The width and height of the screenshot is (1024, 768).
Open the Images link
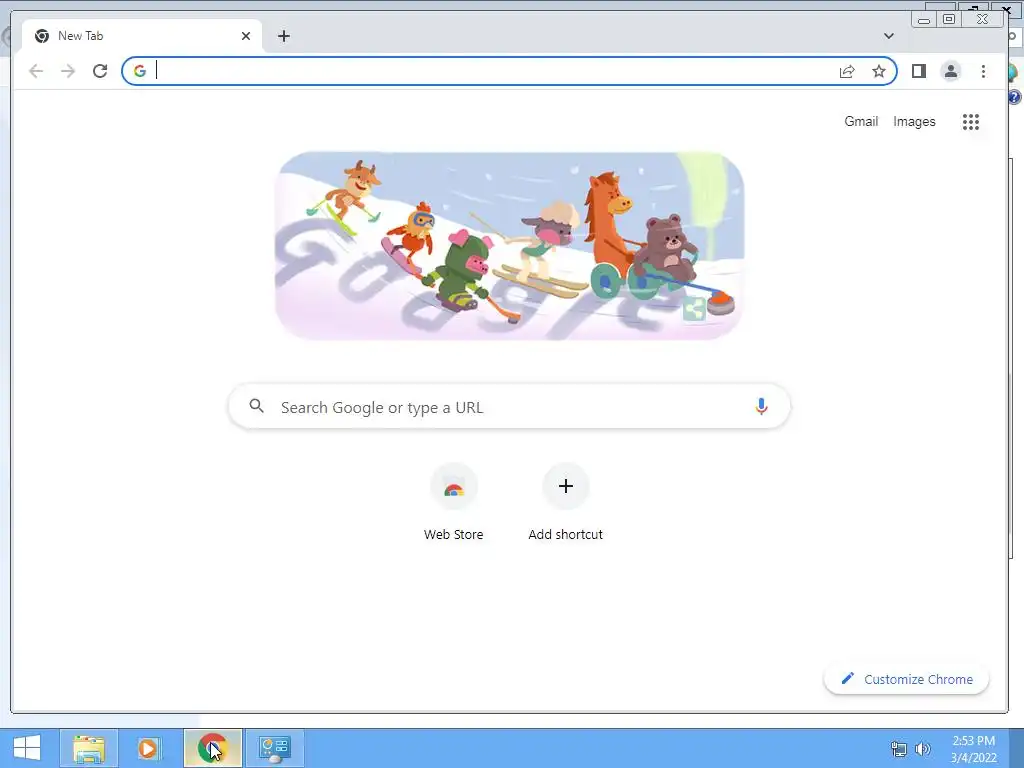pos(914,121)
